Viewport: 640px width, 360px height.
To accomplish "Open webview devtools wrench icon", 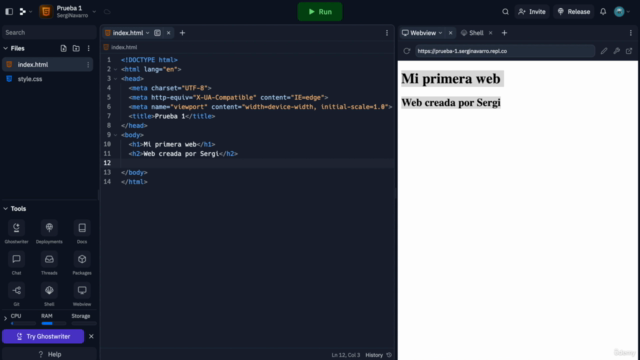I will pos(616,51).
